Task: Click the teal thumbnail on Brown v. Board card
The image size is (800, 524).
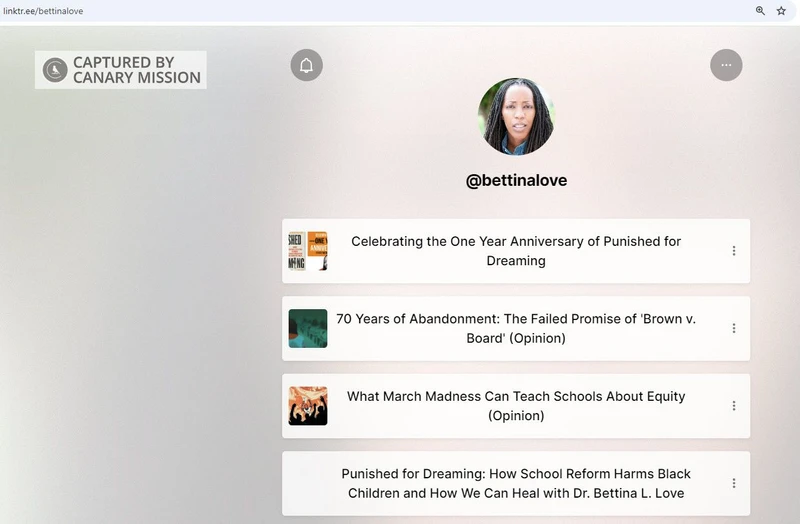Action: coord(308,328)
